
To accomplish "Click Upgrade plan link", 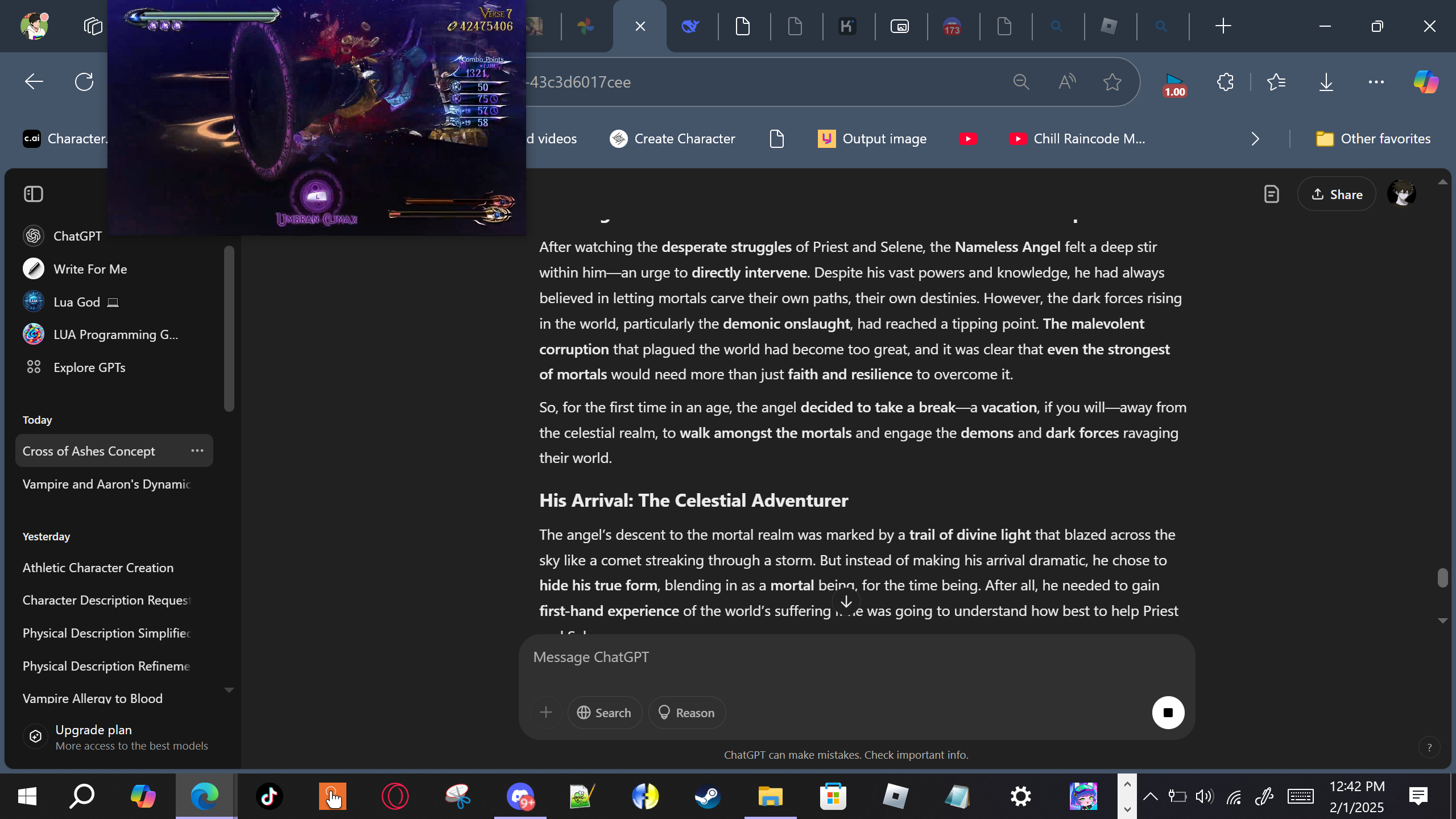I will tap(93, 730).
